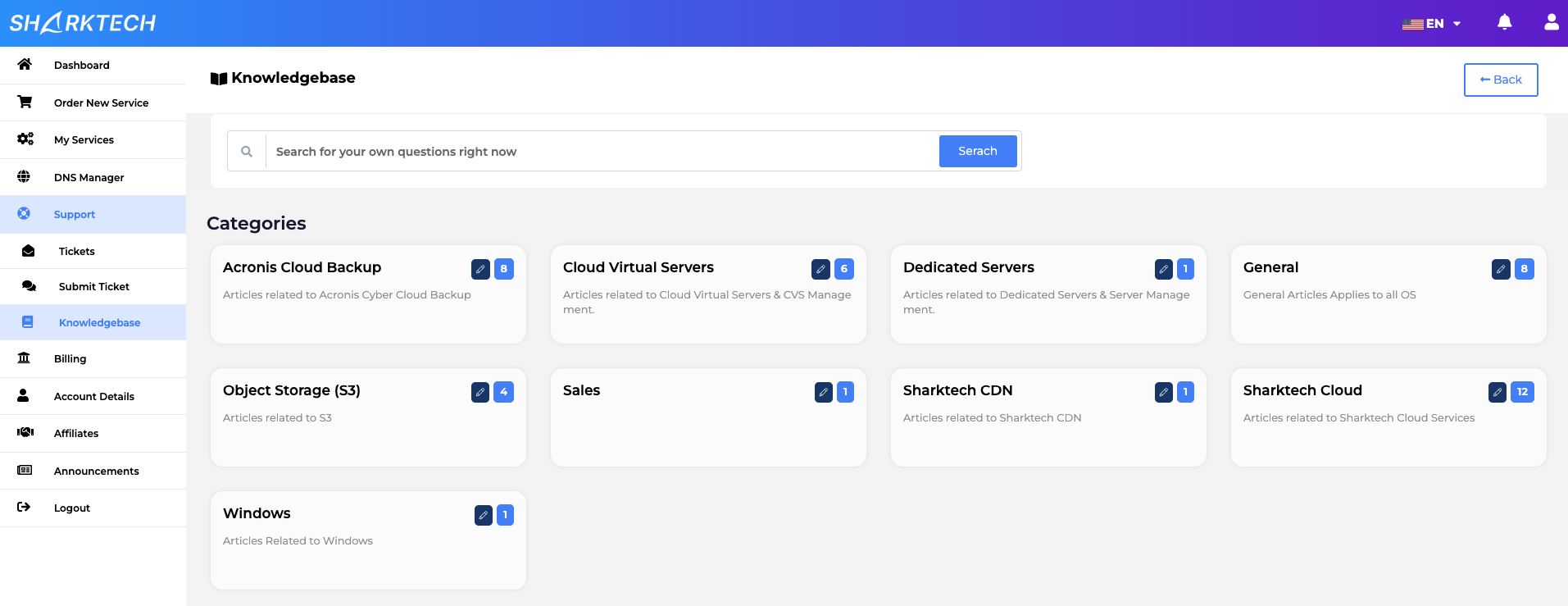
Task: Open Account Details menu item
Action: point(93,396)
